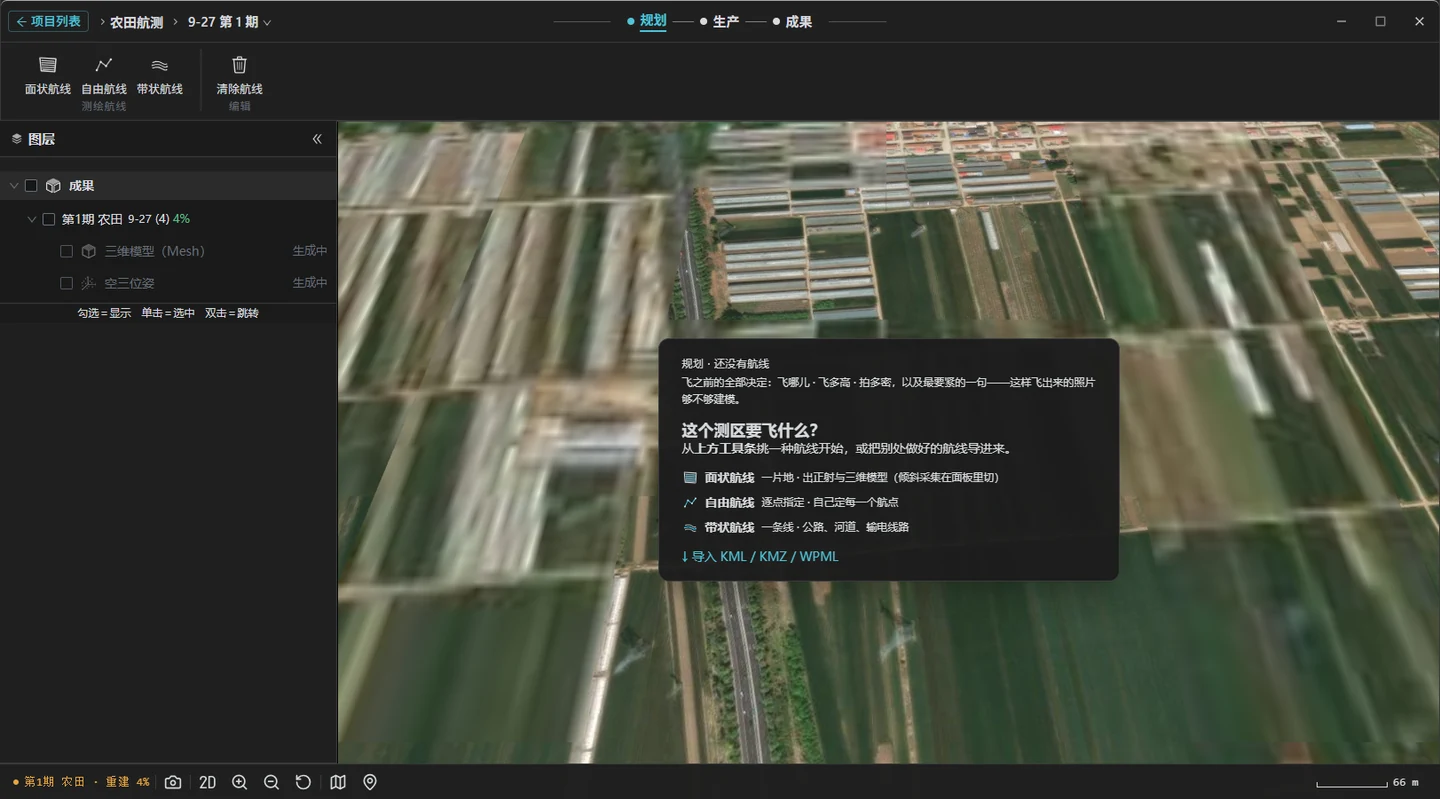1440x799 pixels.
Task: Click the 生成中 status in the 空三位姿 row
Action: pos(310,283)
